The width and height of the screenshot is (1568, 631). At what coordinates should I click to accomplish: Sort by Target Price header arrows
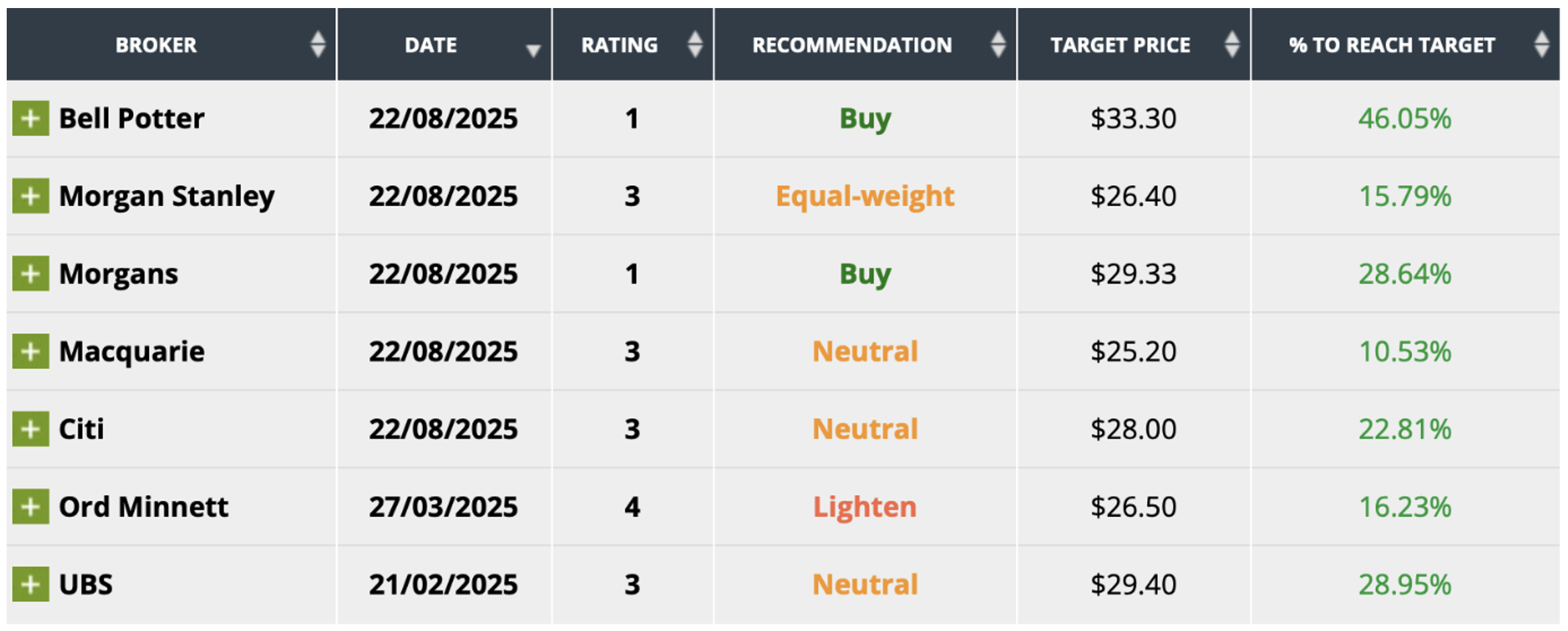click(1232, 45)
